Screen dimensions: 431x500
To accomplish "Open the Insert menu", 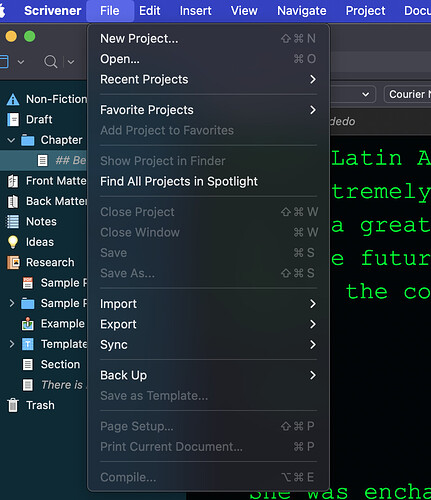I will (x=196, y=11).
